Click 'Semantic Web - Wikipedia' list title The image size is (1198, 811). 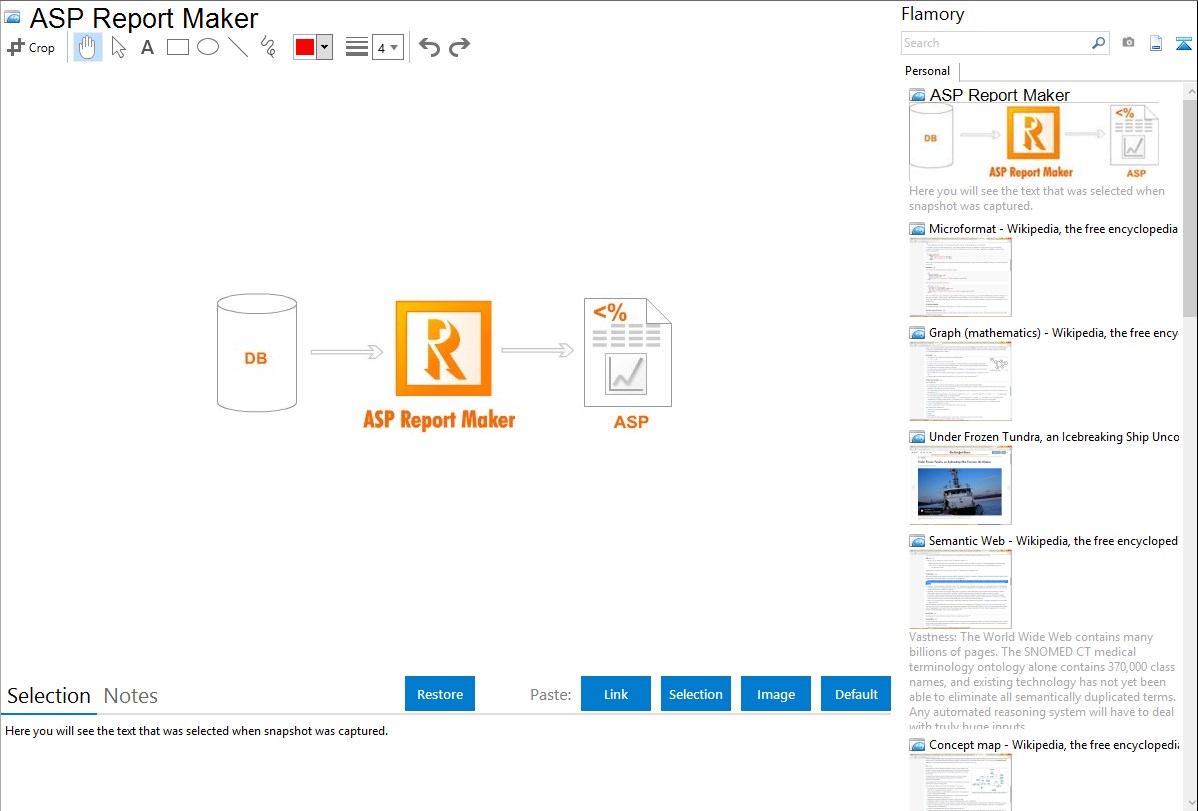(1053, 540)
